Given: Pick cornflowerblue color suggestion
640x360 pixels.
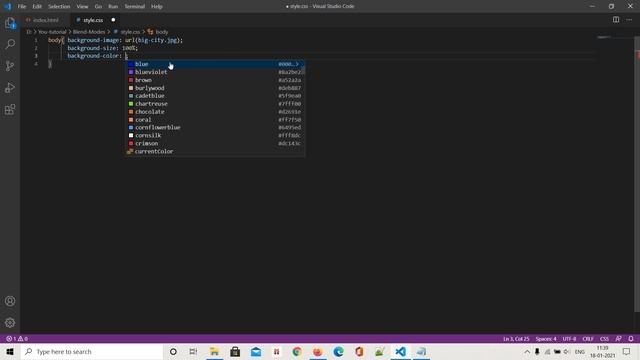Looking at the screenshot, I should click(x=215, y=127).
